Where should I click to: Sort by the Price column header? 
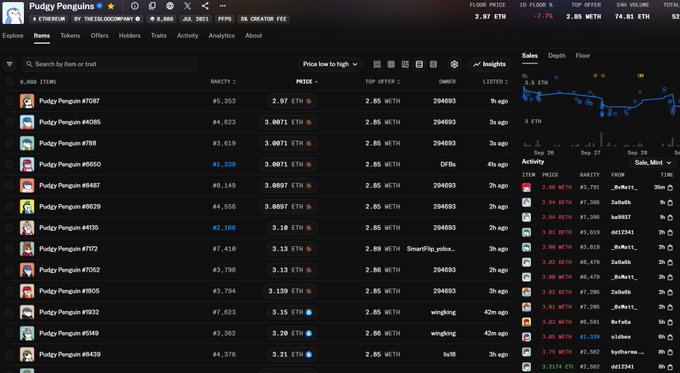pos(307,82)
